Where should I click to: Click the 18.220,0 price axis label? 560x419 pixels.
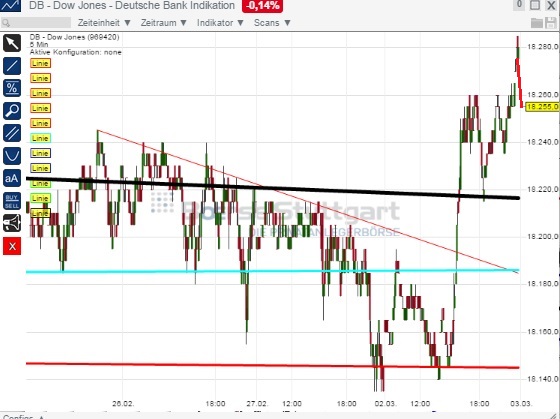[542, 189]
